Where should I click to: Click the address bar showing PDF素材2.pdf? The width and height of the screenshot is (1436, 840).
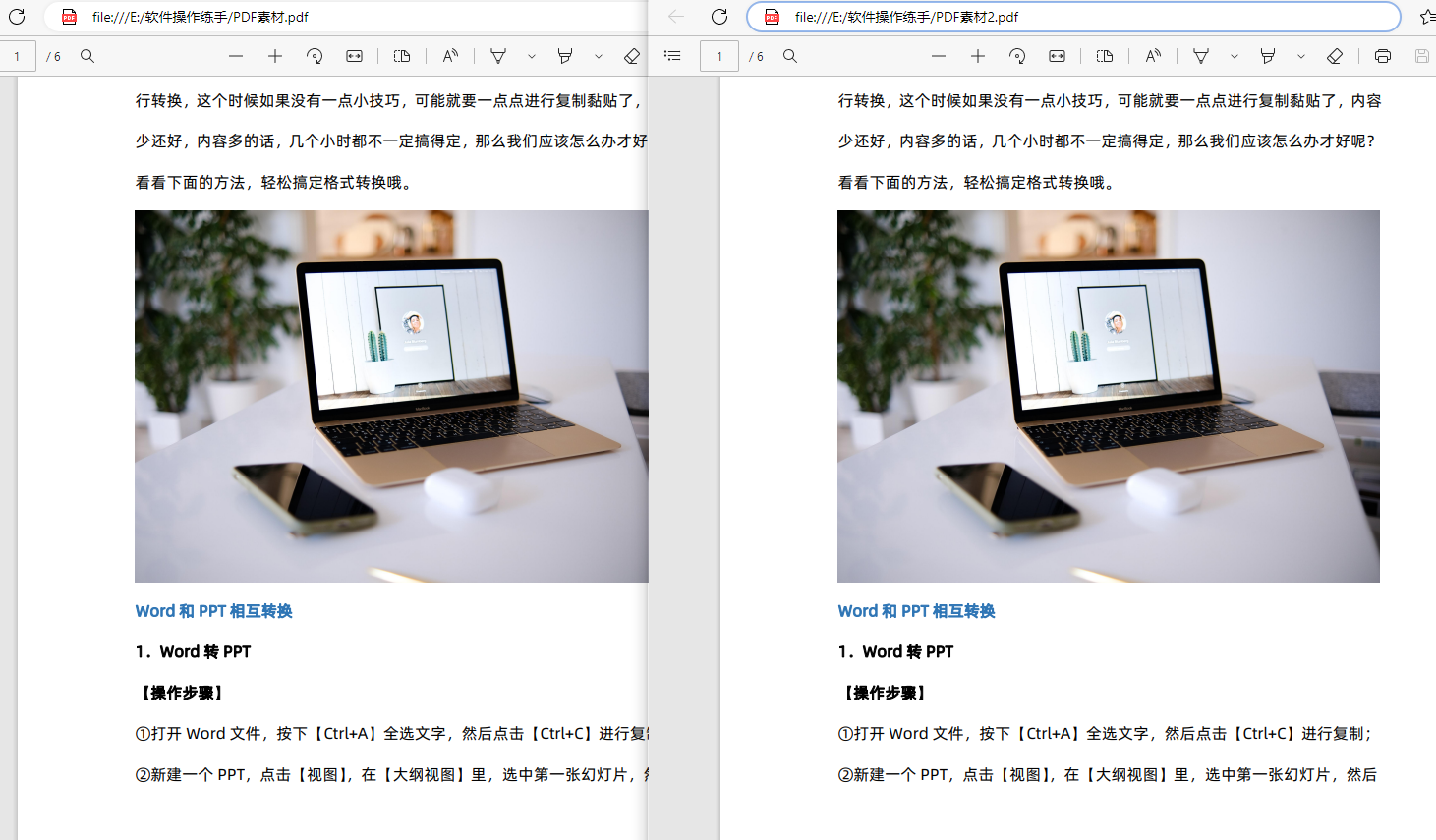tap(1073, 17)
